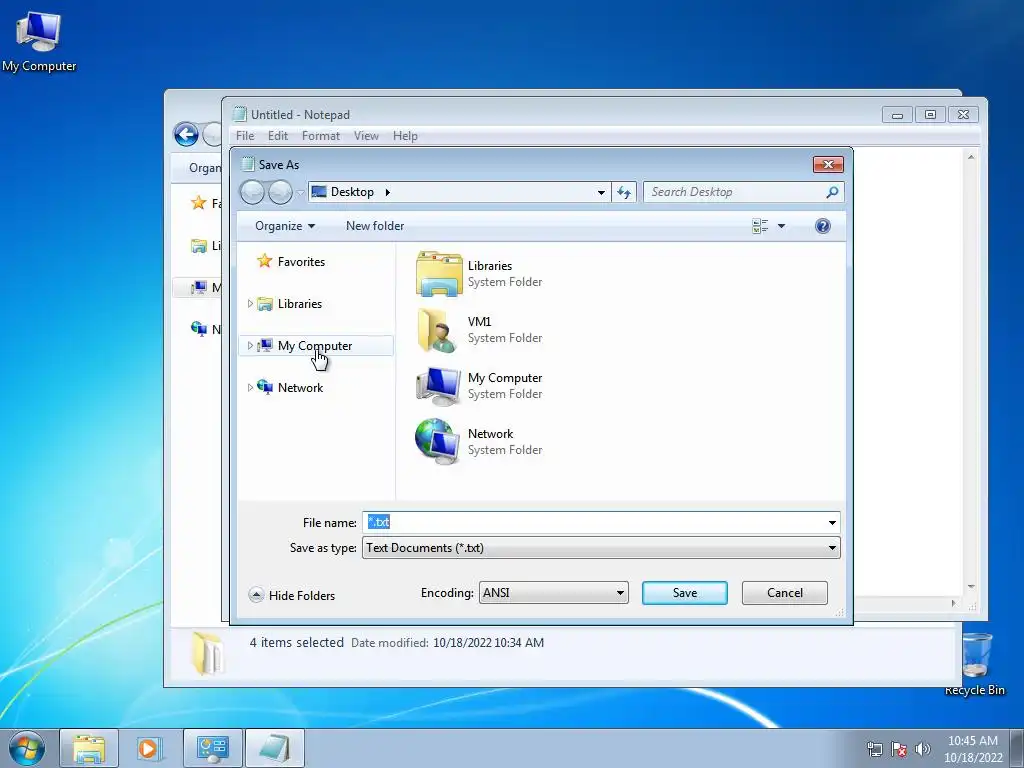
Task: Click the File name text field
Action: pyautogui.click(x=593, y=522)
